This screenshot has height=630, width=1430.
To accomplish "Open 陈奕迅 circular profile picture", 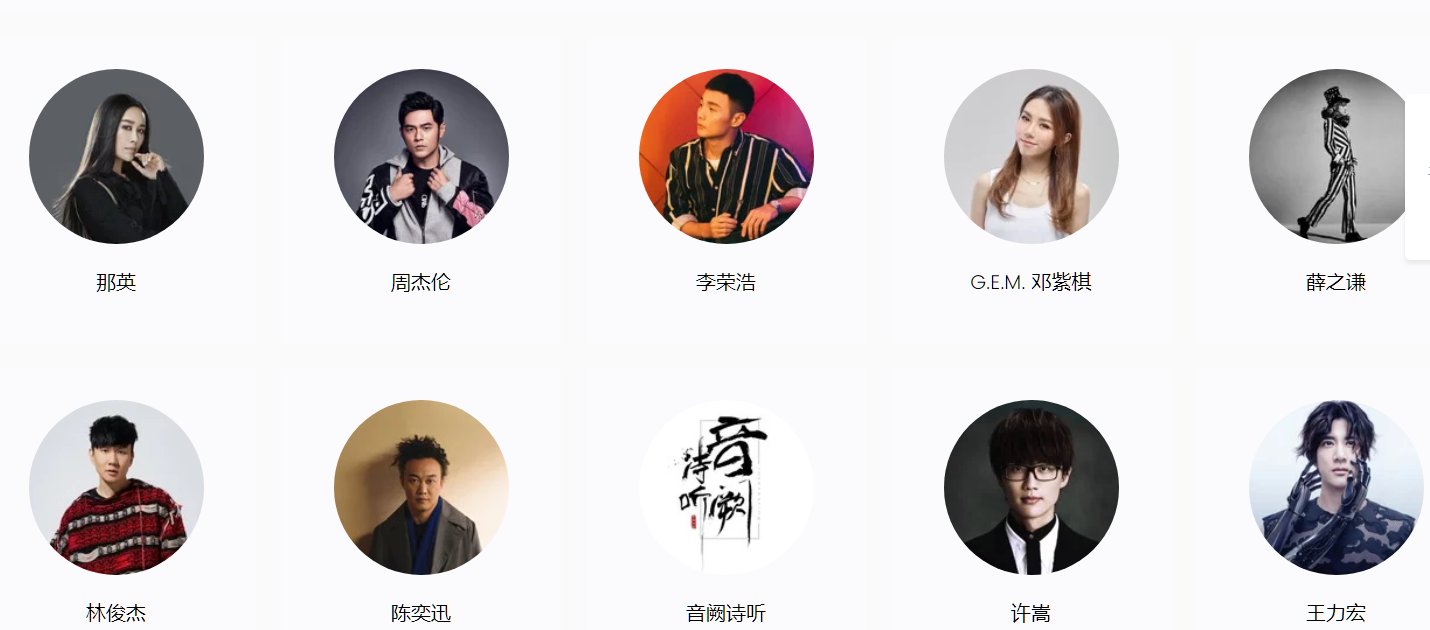I will point(421,487).
